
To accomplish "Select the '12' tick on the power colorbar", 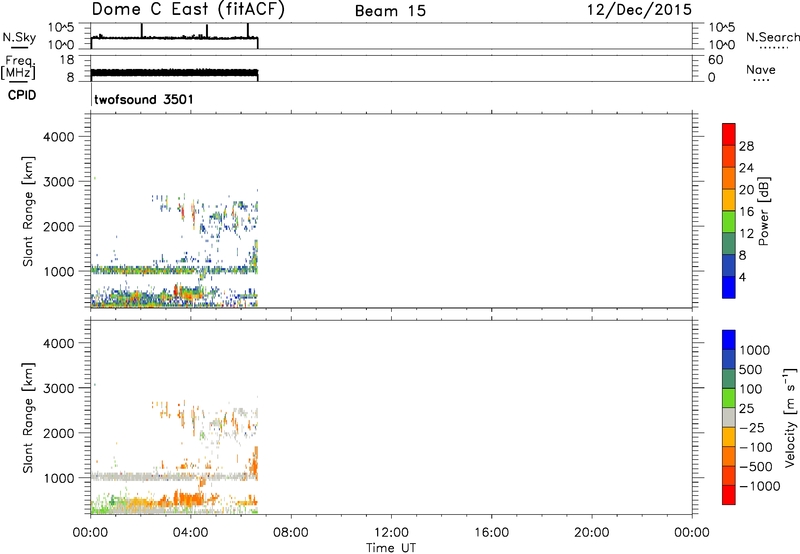I will point(746,234).
